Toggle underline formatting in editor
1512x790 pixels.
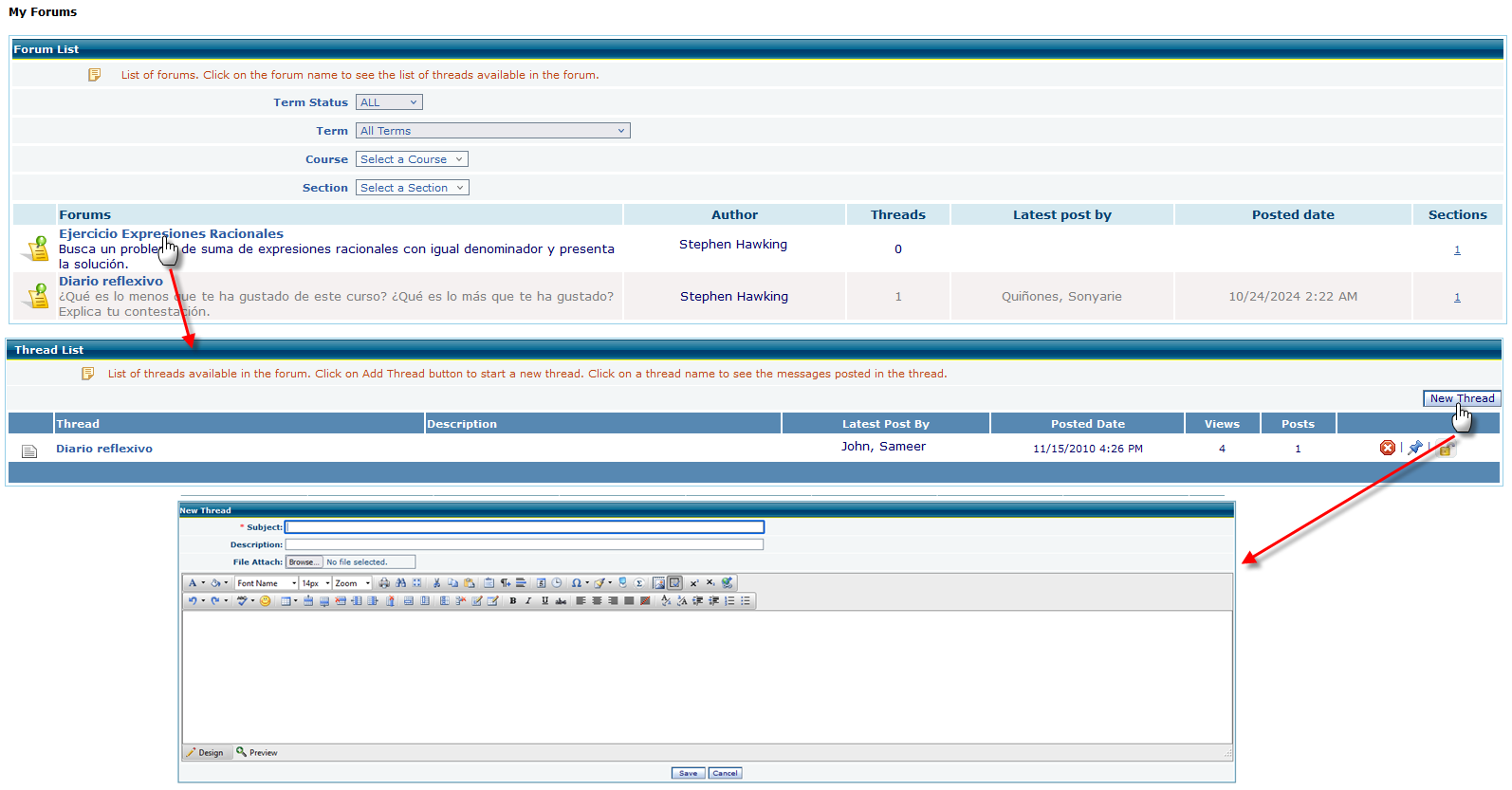(x=544, y=600)
